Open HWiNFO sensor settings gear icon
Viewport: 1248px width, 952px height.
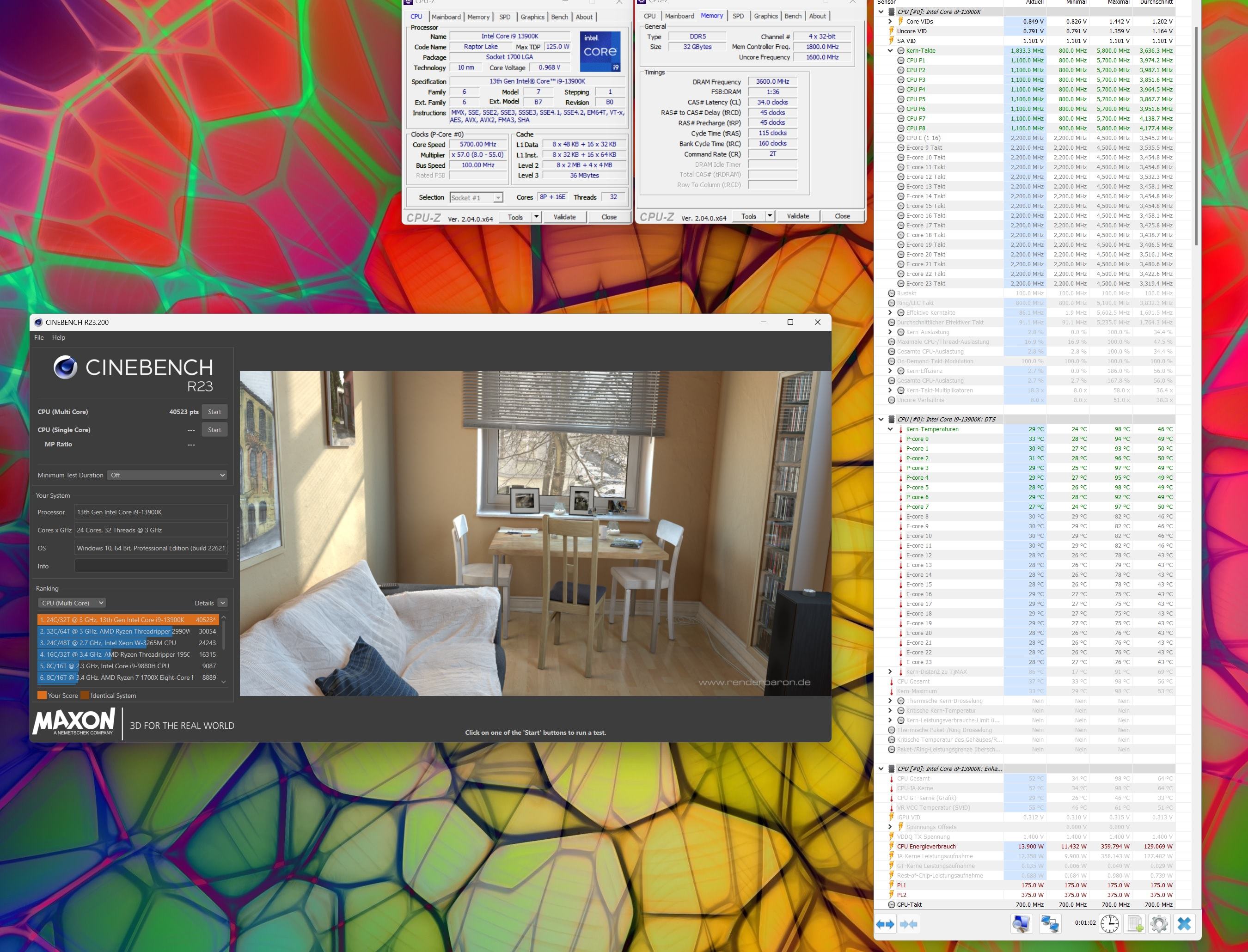[x=1159, y=924]
